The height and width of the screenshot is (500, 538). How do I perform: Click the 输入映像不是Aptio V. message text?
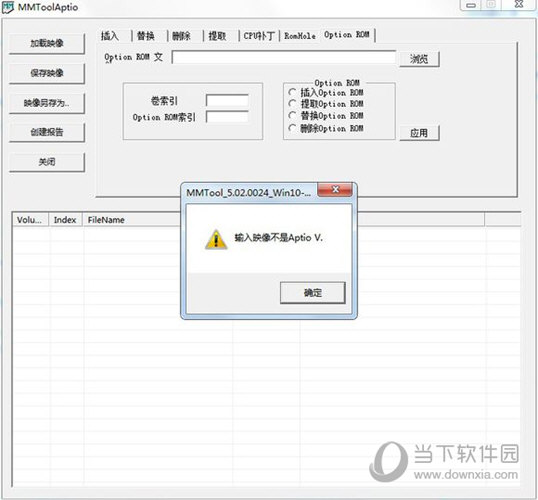click(x=279, y=237)
